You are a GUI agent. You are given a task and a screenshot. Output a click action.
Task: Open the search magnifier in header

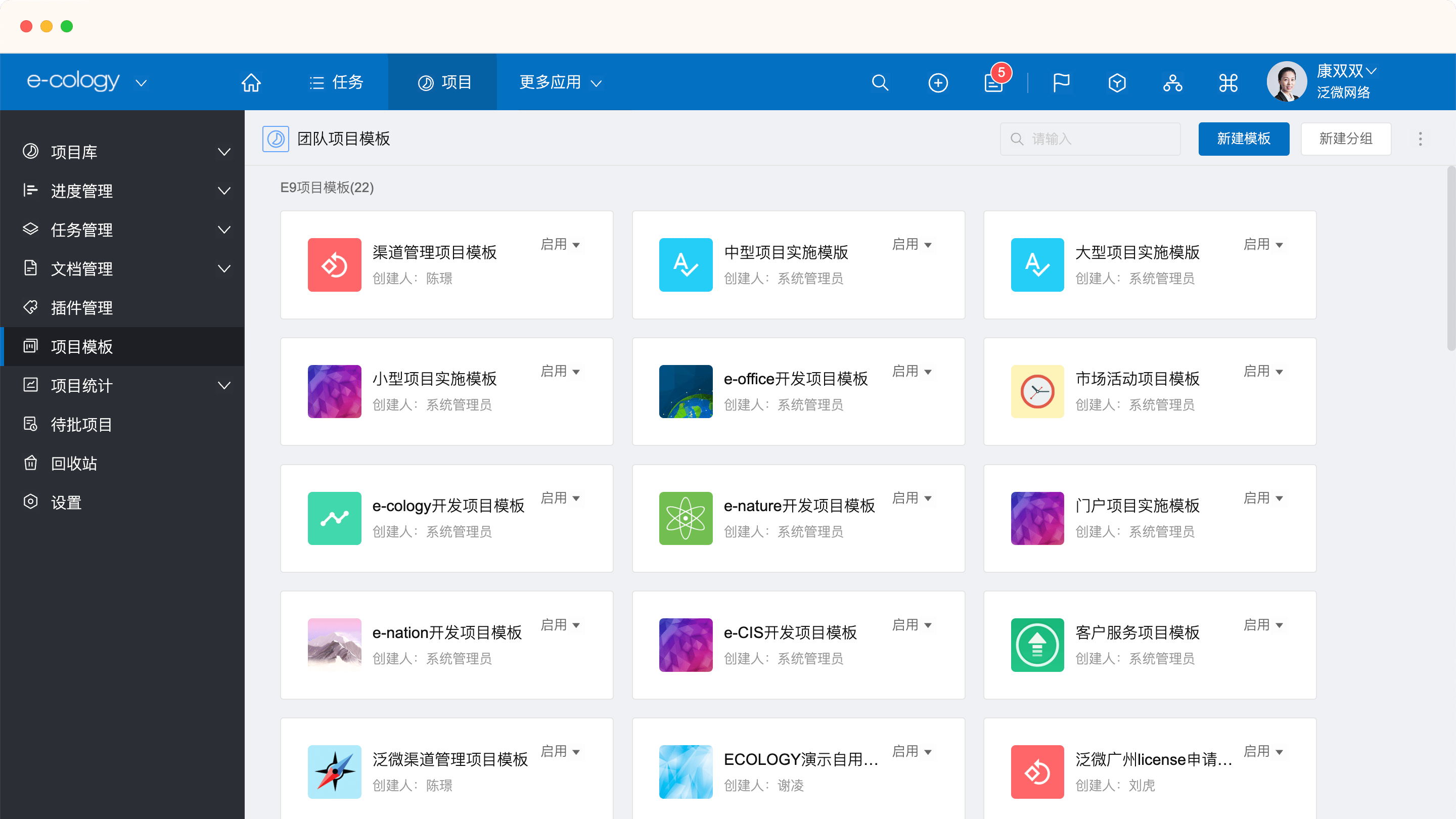coord(880,82)
